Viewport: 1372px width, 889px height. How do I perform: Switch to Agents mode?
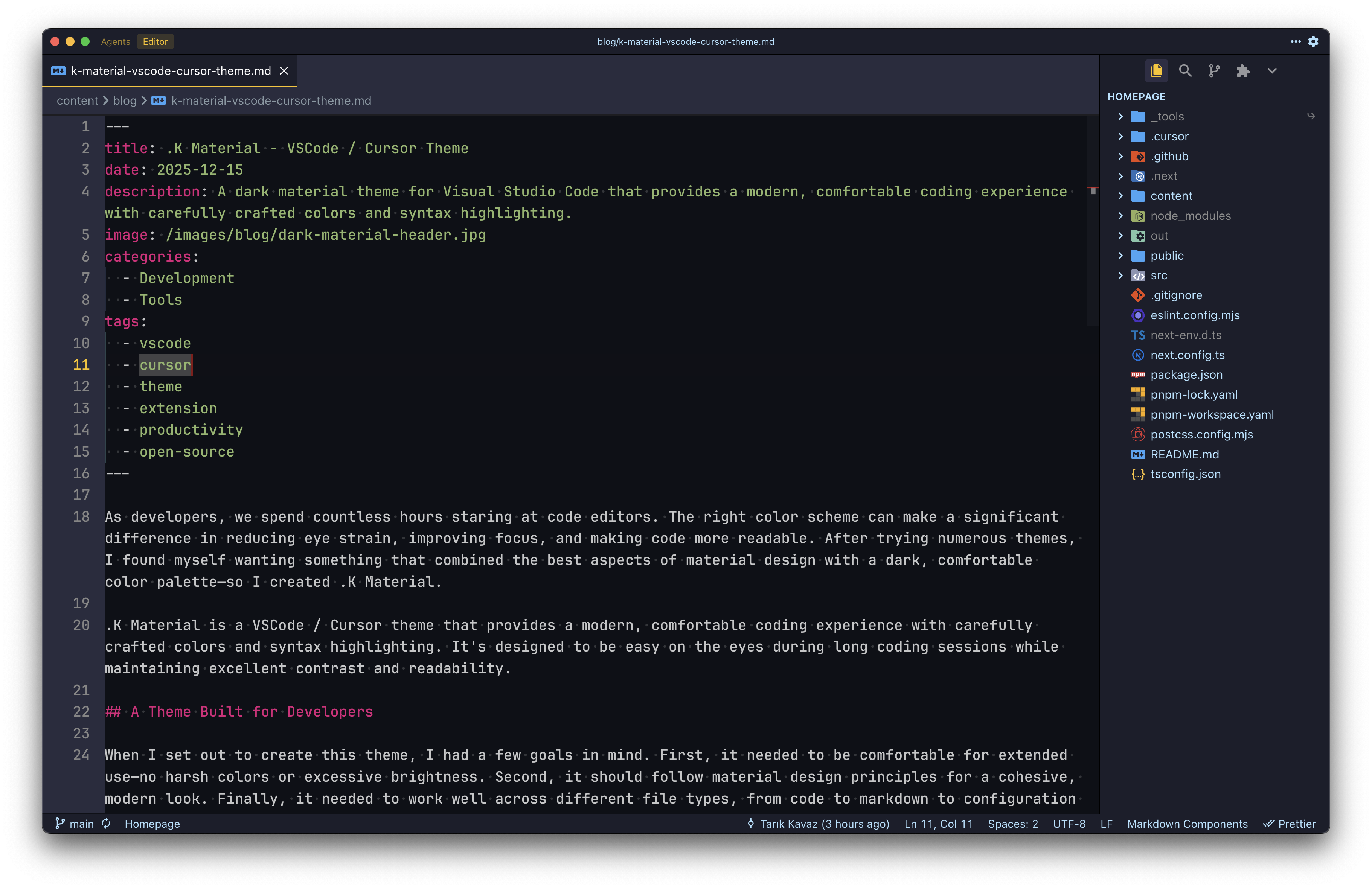115,41
